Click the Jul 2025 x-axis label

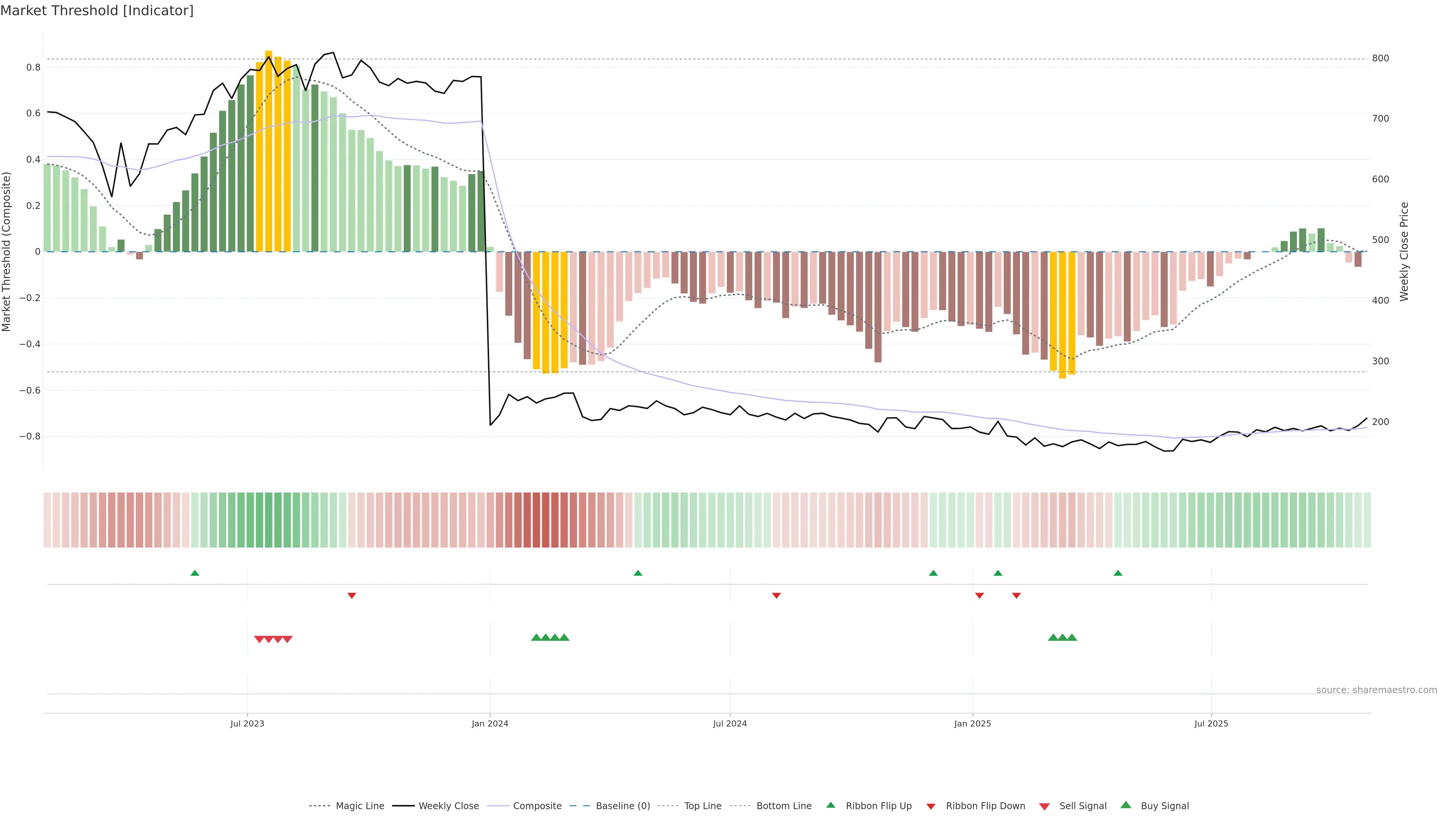1211,723
